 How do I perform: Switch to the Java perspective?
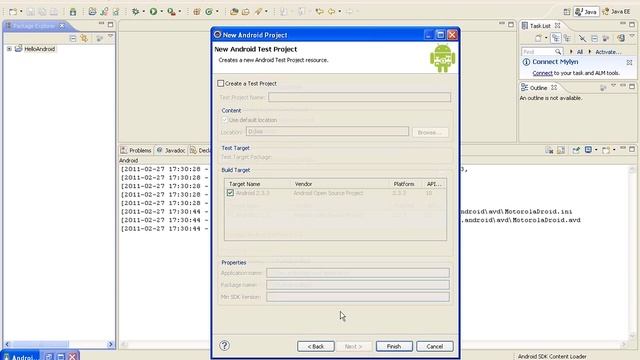[586, 12]
